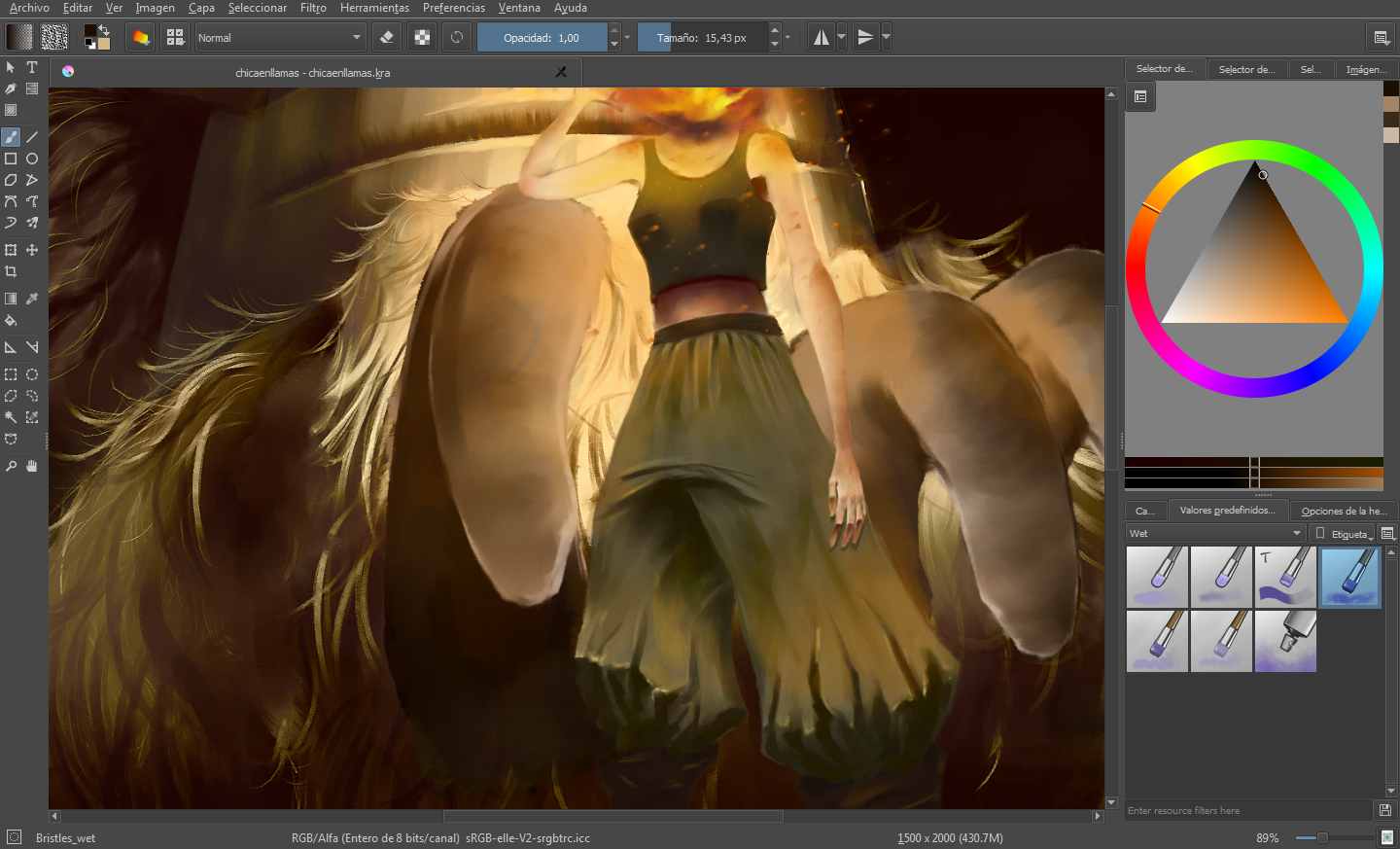The height and width of the screenshot is (849, 1400).
Task: Open the Etiqueta tag dropdown
Action: coord(1350,534)
